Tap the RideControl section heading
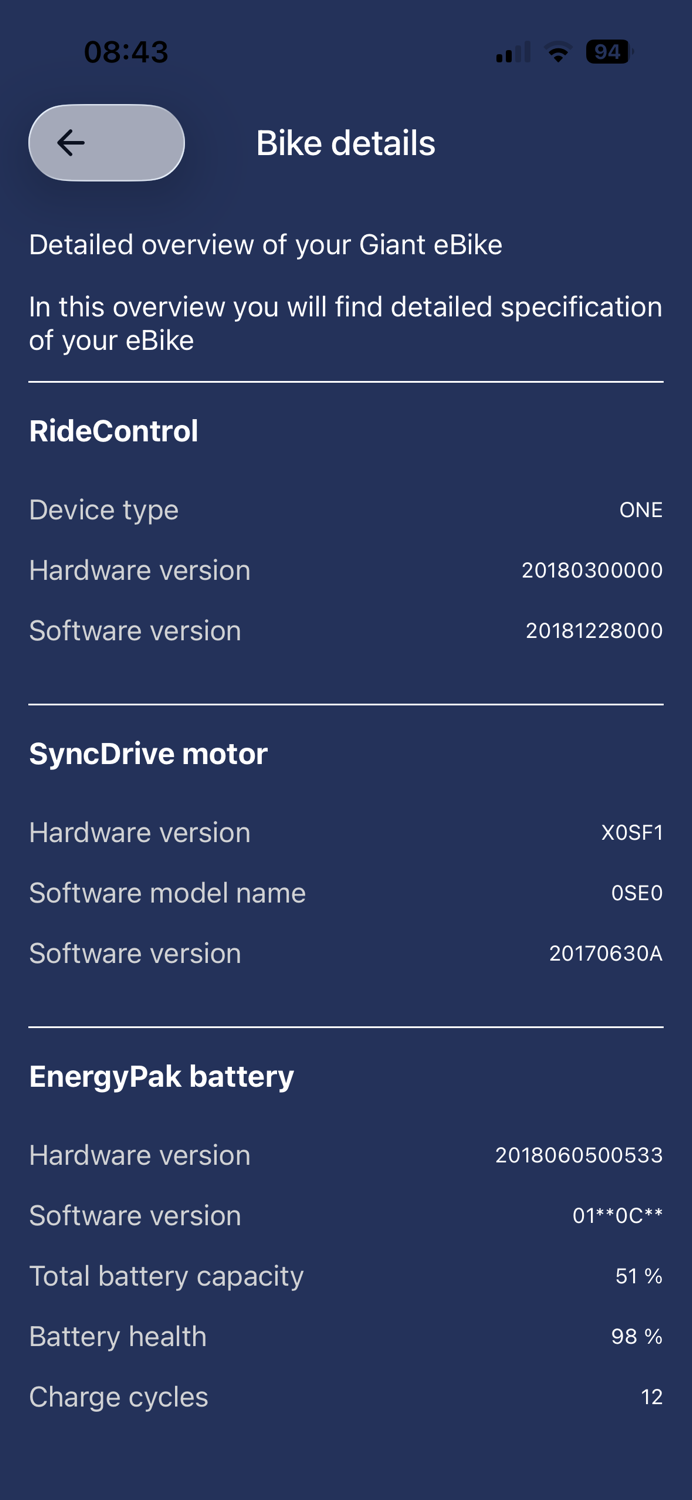692x1500 pixels. click(x=114, y=431)
